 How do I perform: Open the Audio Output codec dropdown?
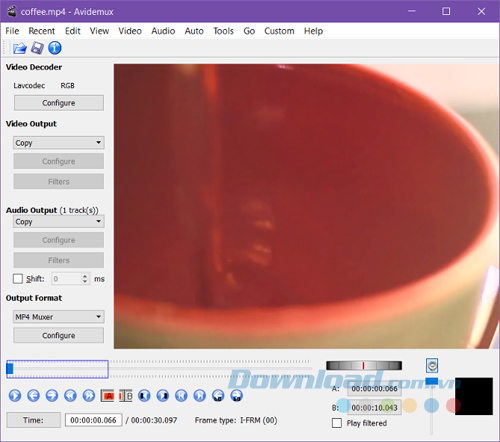tap(59, 222)
